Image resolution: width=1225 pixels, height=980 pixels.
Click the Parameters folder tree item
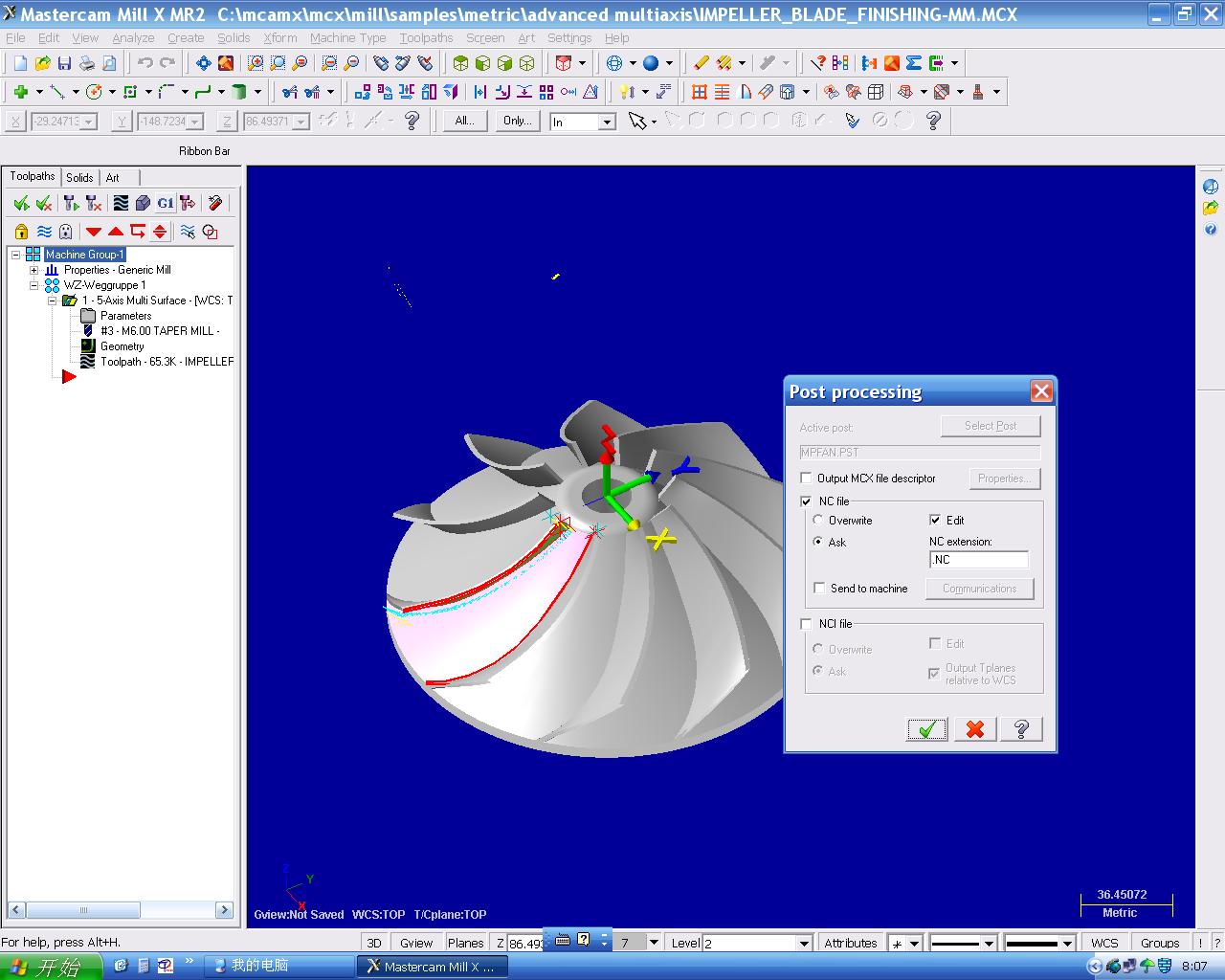coord(125,316)
